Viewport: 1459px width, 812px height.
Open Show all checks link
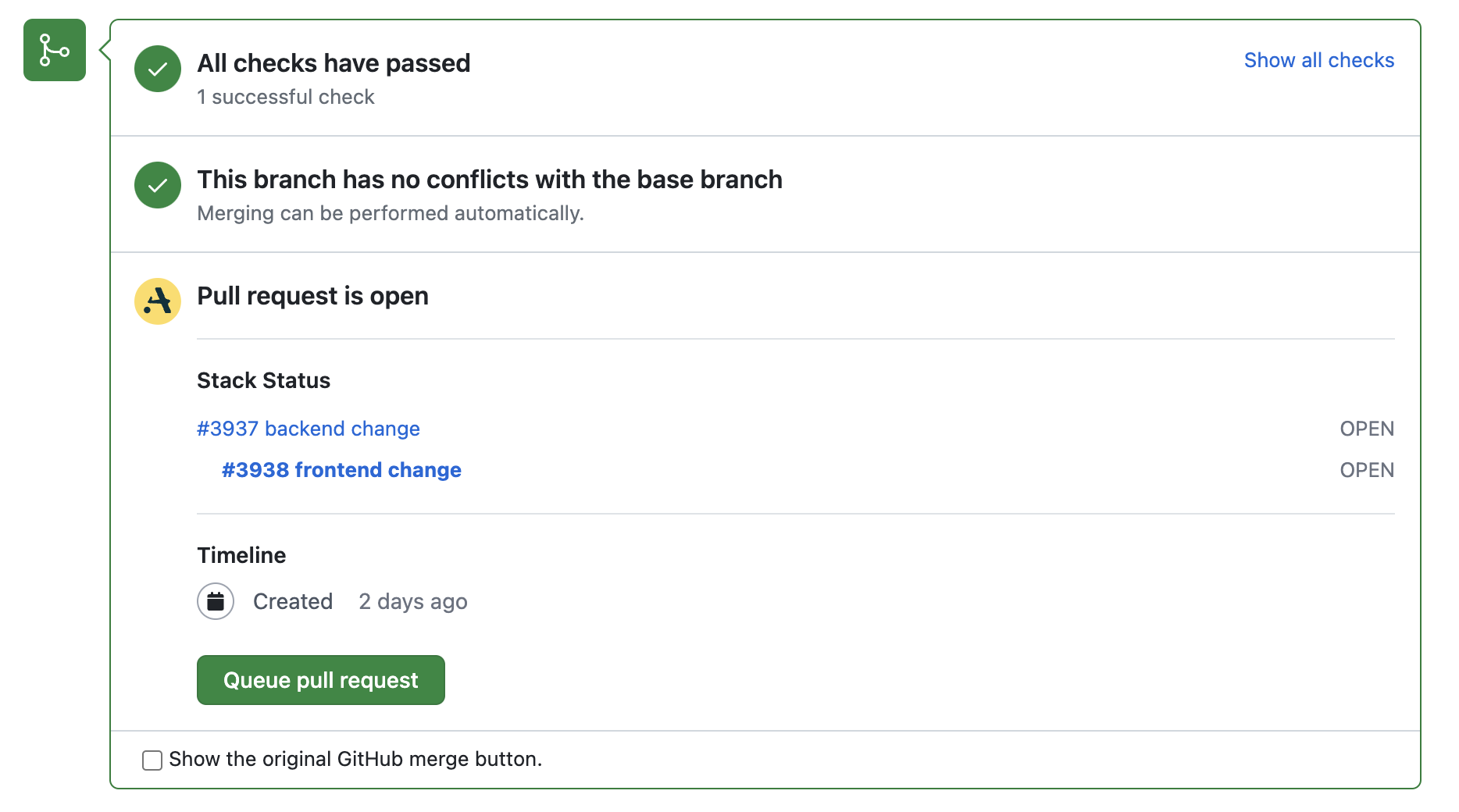[x=1318, y=60]
